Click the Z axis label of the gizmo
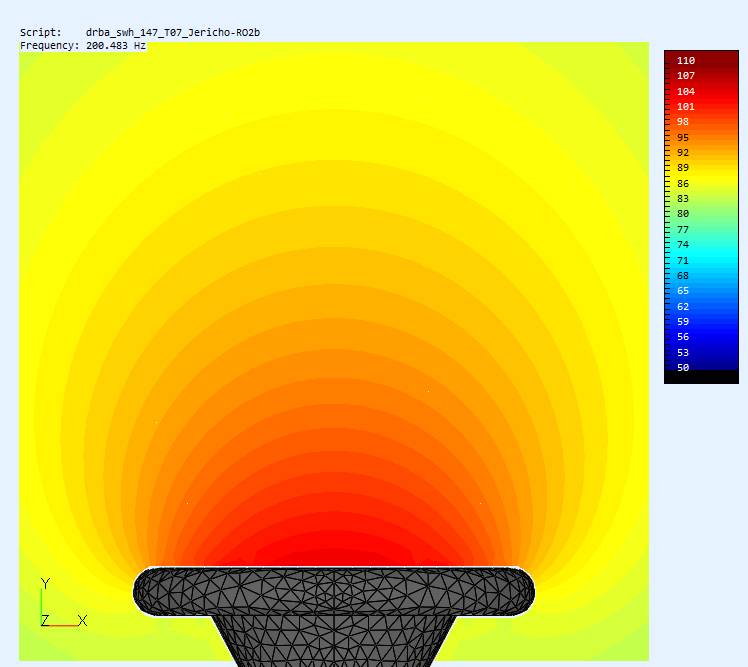 click(45, 621)
